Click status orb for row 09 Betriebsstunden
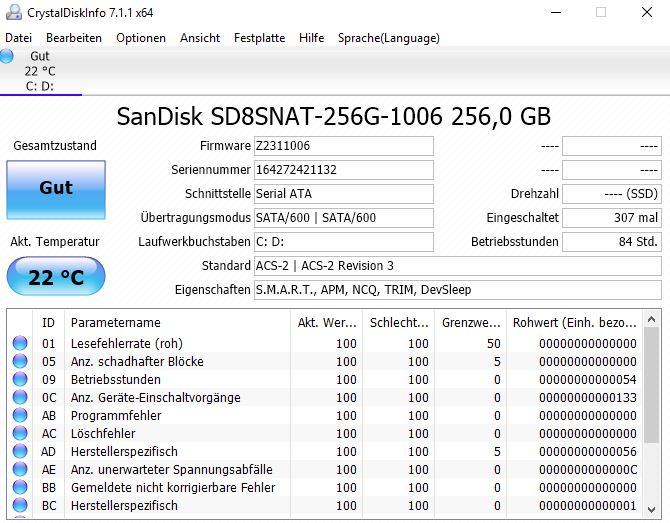The image size is (670, 523). coord(20,379)
